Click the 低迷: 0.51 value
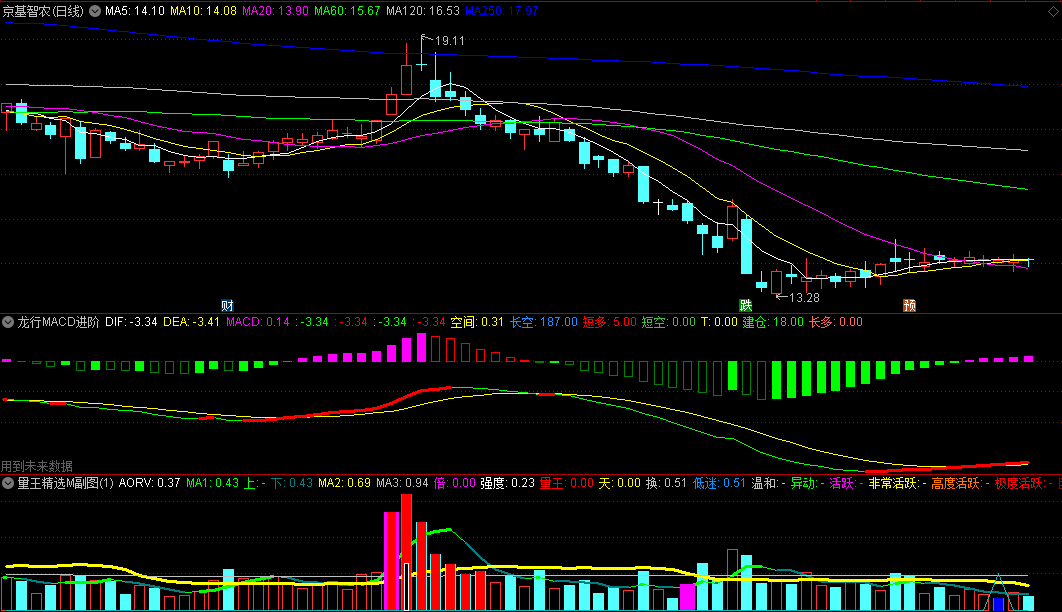This screenshot has width=1062, height=612. click(x=719, y=483)
